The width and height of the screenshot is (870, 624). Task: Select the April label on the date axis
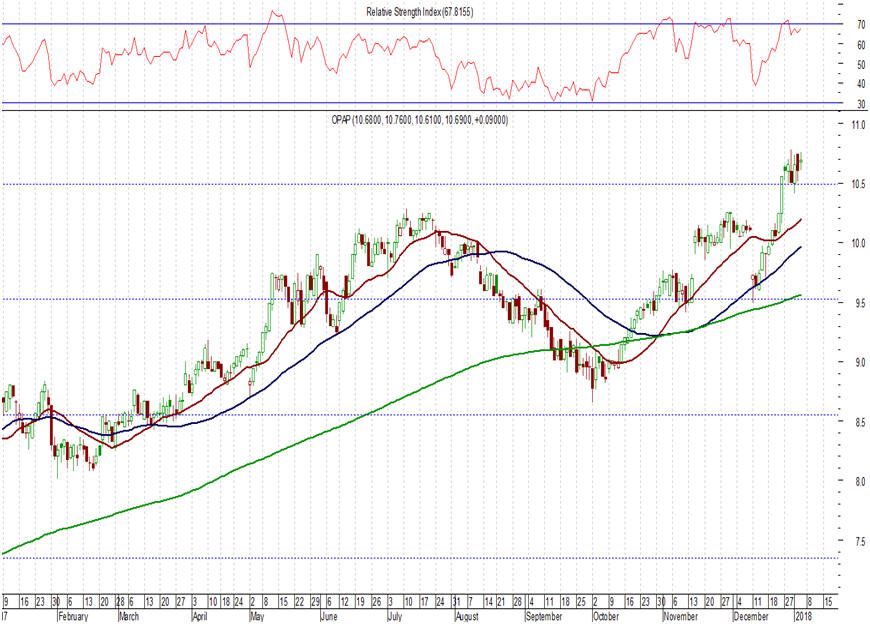(x=199, y=616)
